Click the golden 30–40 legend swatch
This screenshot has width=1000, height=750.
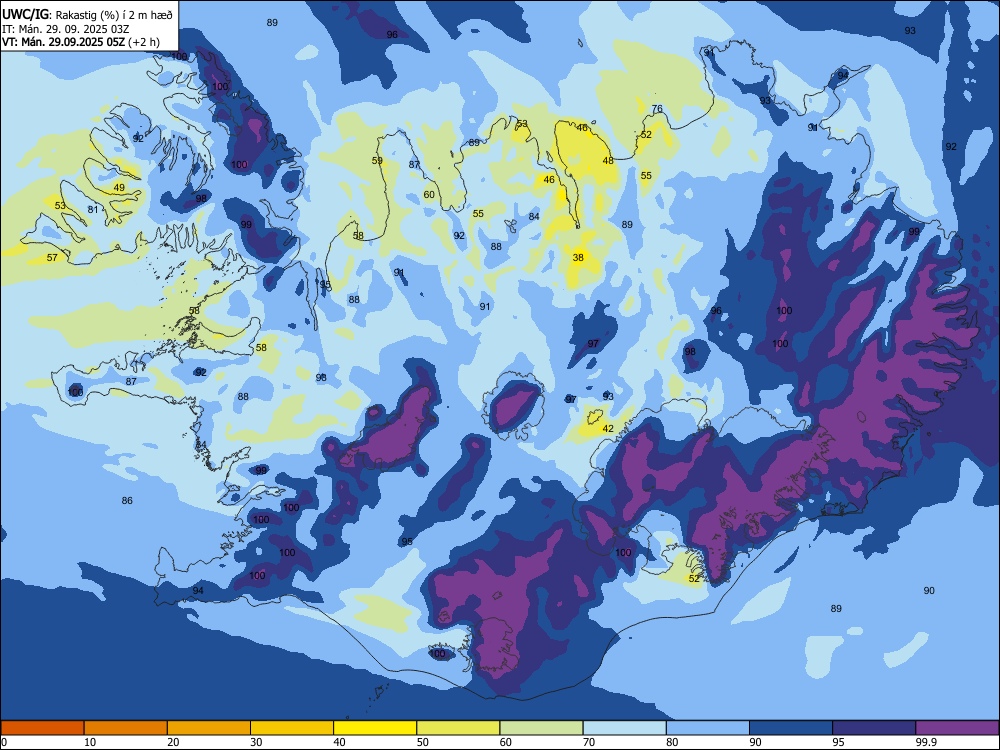pos(292,728)
